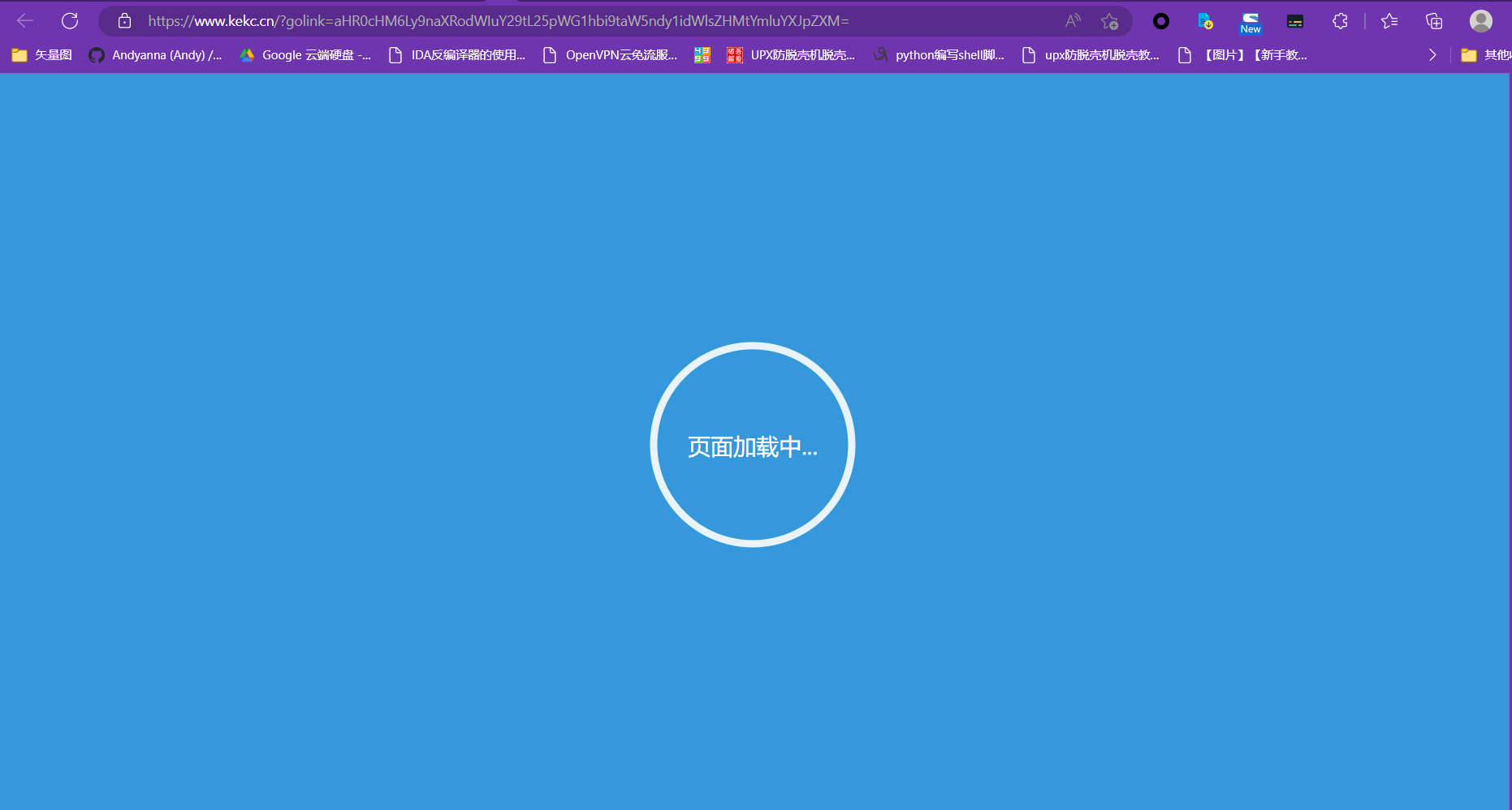View site info via the lock icon
The width and height of the screenshot is (1512, 810).
click(124, 21)
